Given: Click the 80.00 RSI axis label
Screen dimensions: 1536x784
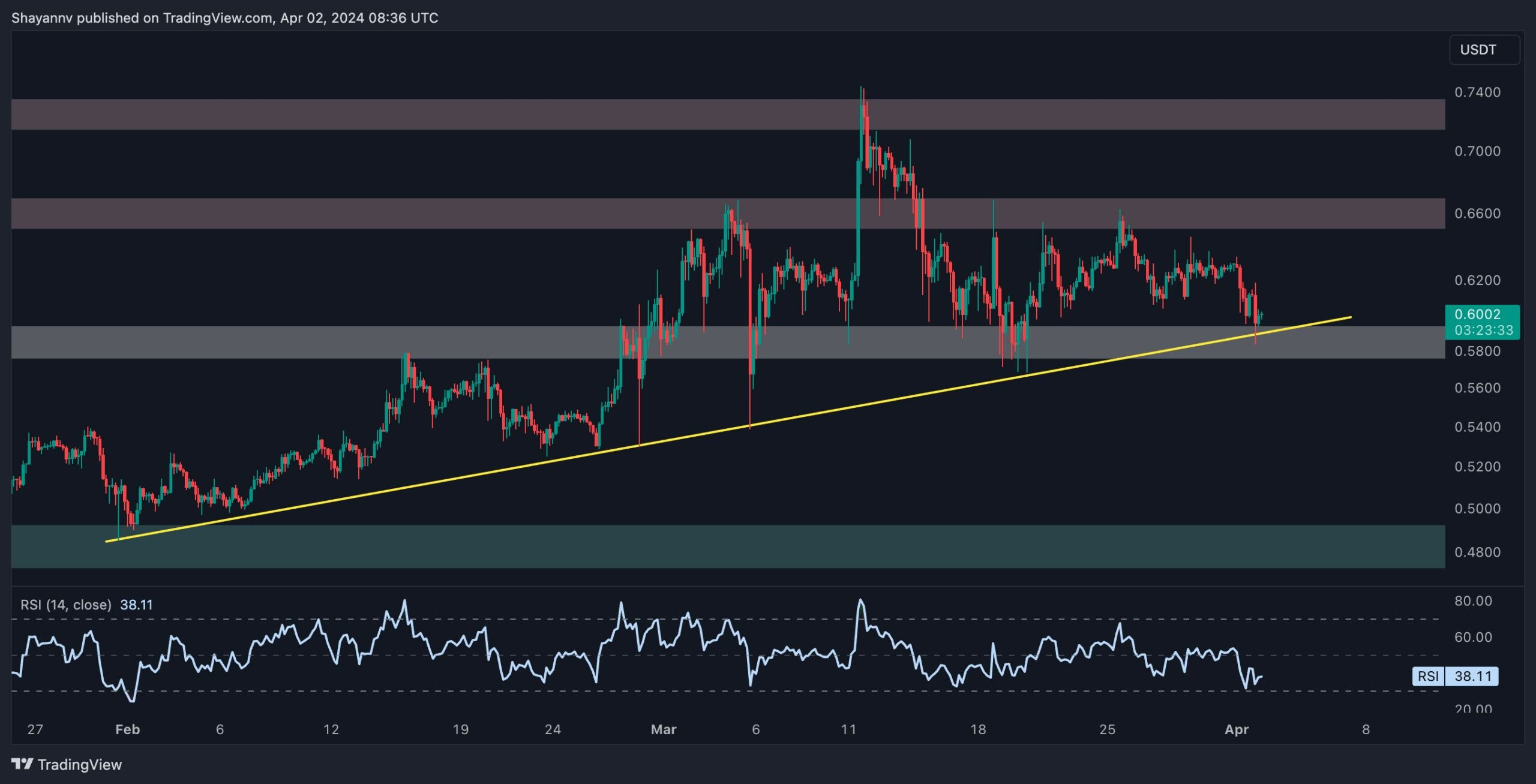Looking at the screenshot, I should pyautogui.click(x=1473, y=601).
